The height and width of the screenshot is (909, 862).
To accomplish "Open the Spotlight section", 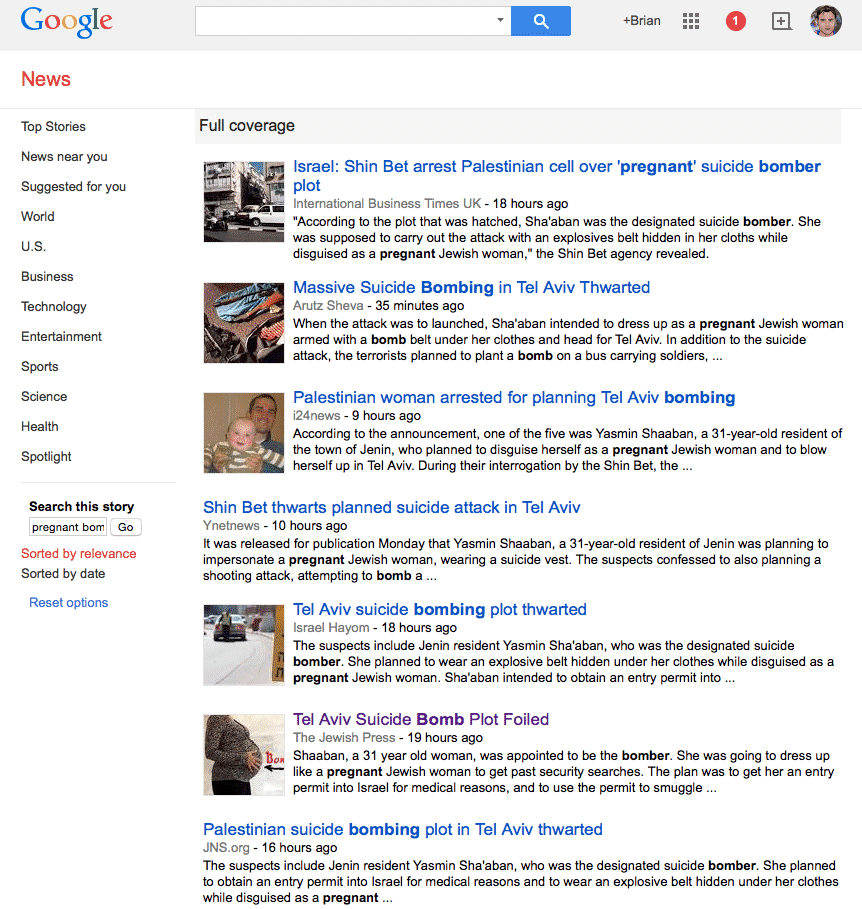I will click(46, 457).
